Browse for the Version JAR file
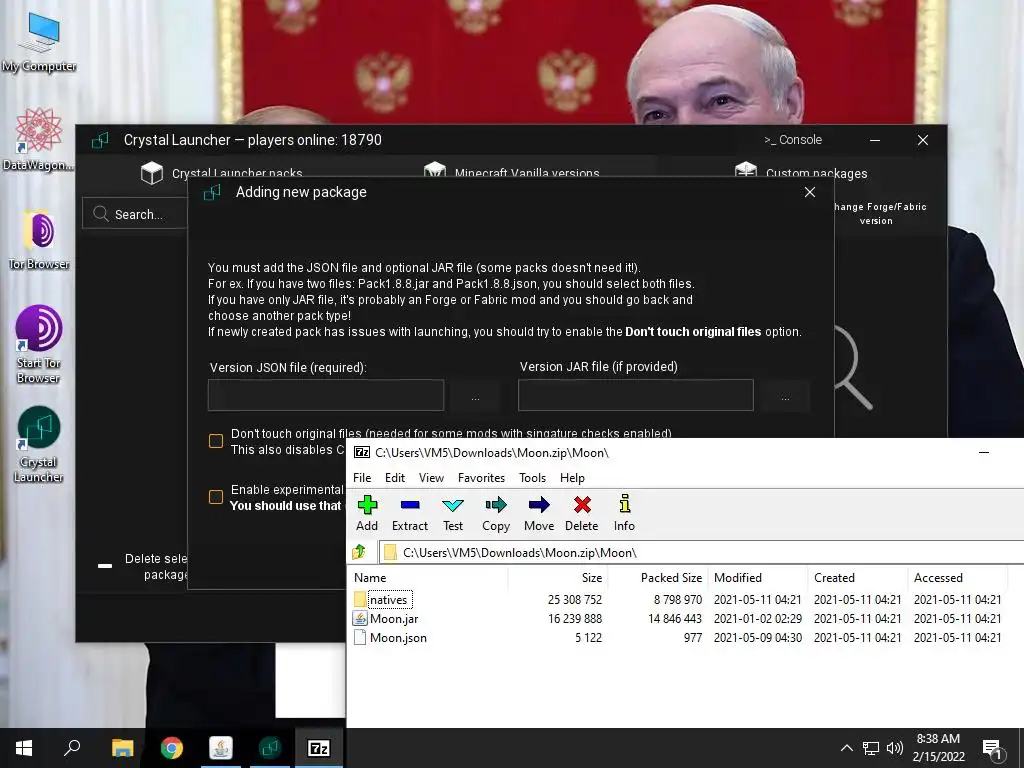 point(786,396)
